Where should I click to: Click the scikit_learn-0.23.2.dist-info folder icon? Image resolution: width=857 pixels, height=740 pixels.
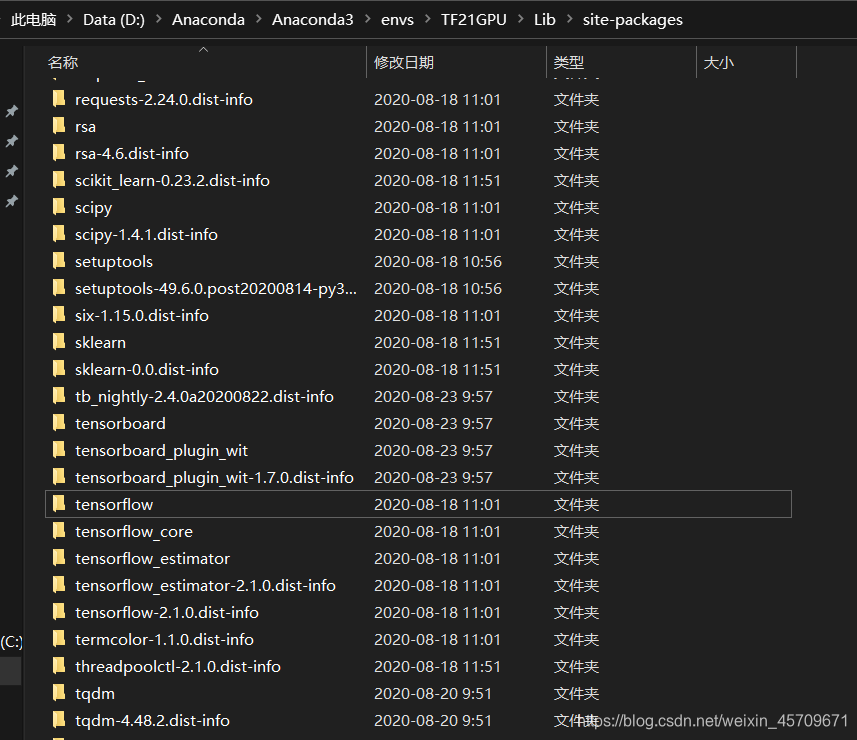[x=58, y=180]
